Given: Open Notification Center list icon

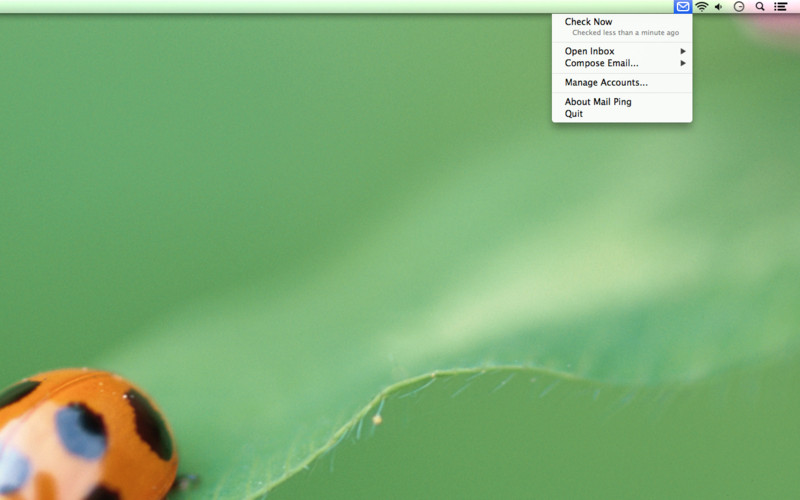Looking at the screenshot, I should pyautogui.click(x=781, y=7).
